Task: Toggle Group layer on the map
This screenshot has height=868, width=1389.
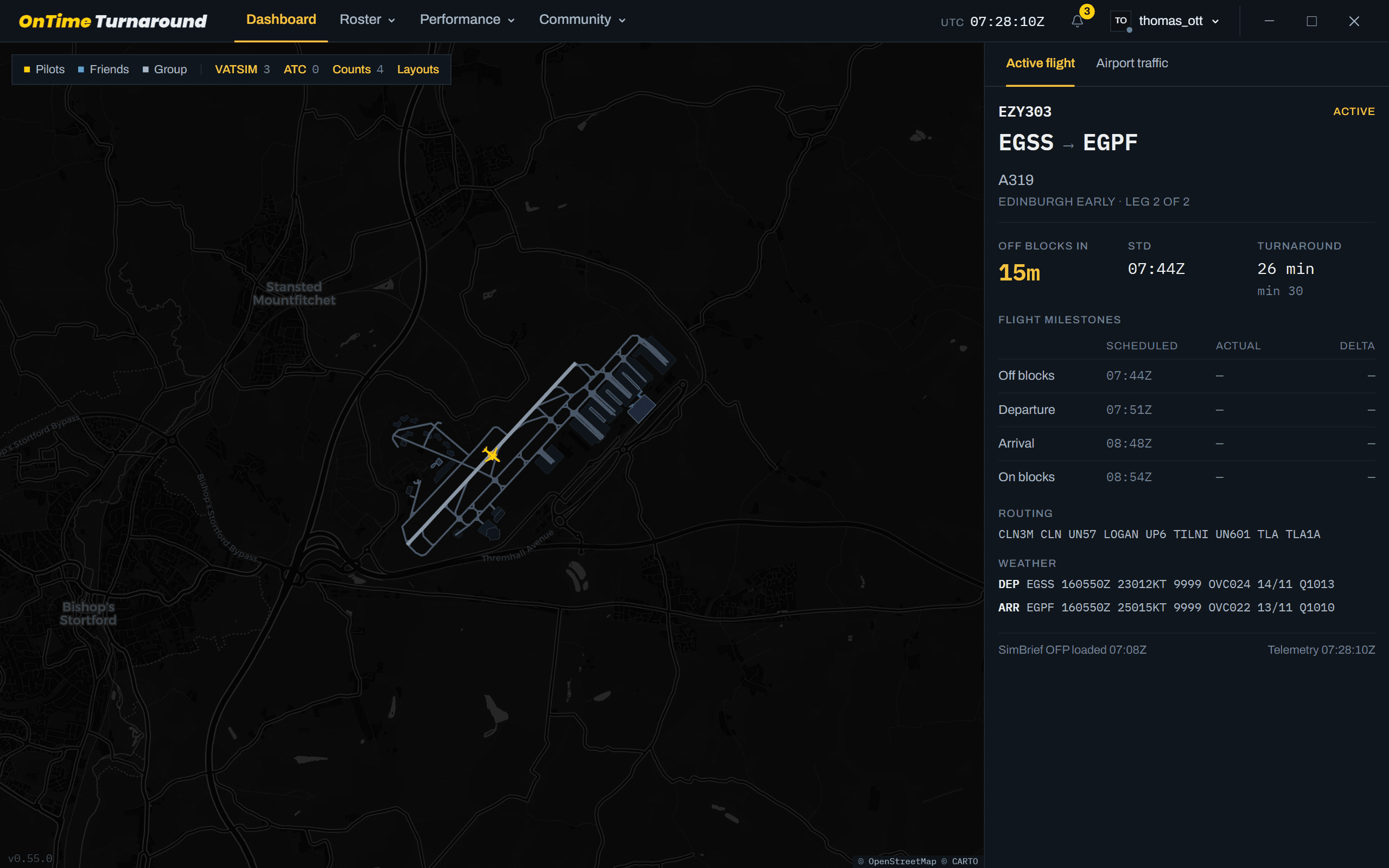Action: coord(165,69)
